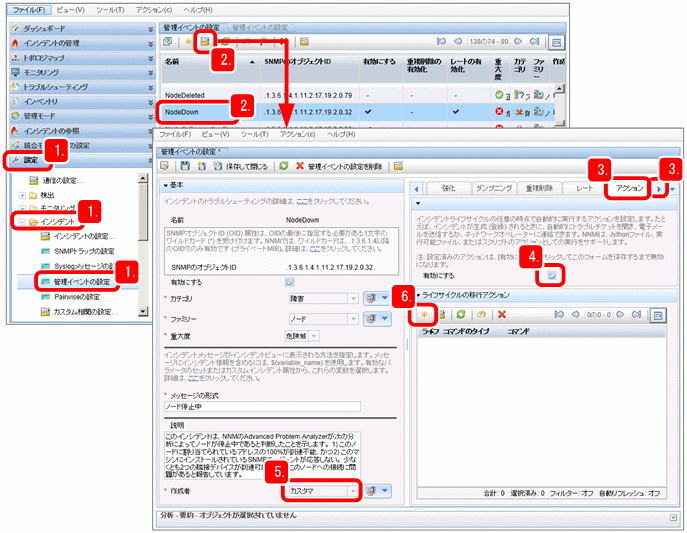Expand the インシデントの管理 workspace panel

[151, 43]
